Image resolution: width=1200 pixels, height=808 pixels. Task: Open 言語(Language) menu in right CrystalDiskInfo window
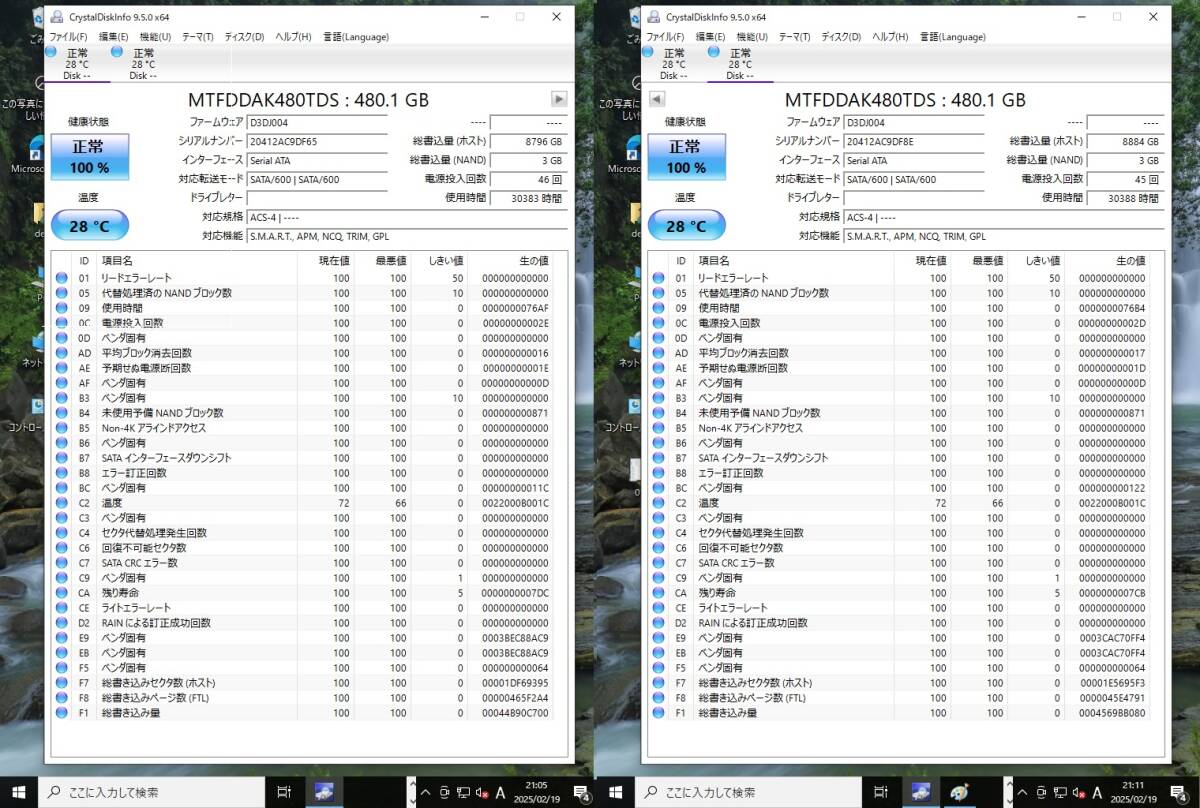click(953, 37)
